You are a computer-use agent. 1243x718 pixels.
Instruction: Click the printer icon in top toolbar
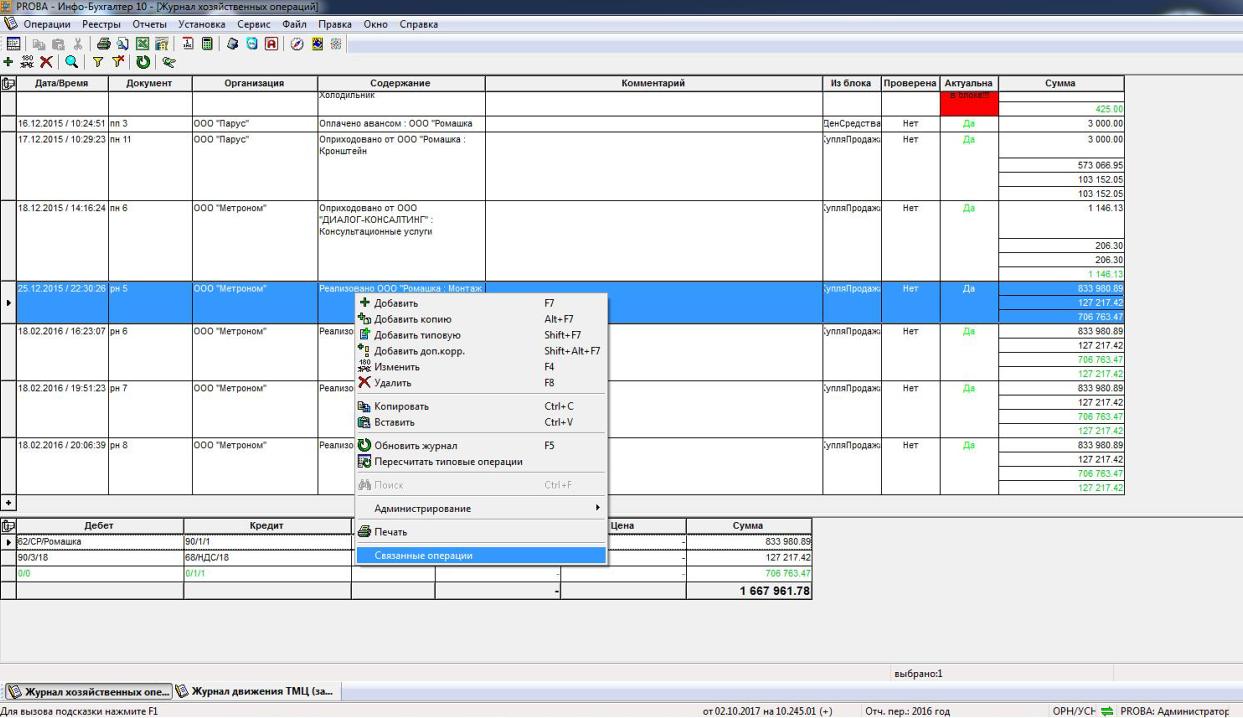[104, 44]
